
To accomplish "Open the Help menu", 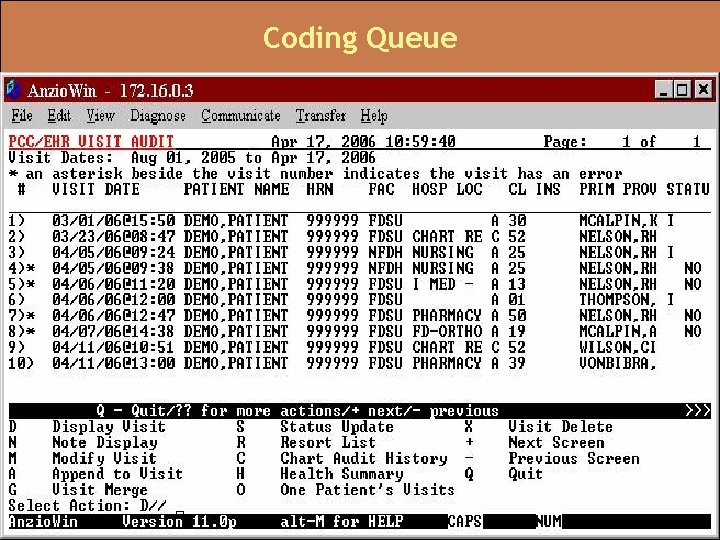I will tap(373, 116).
